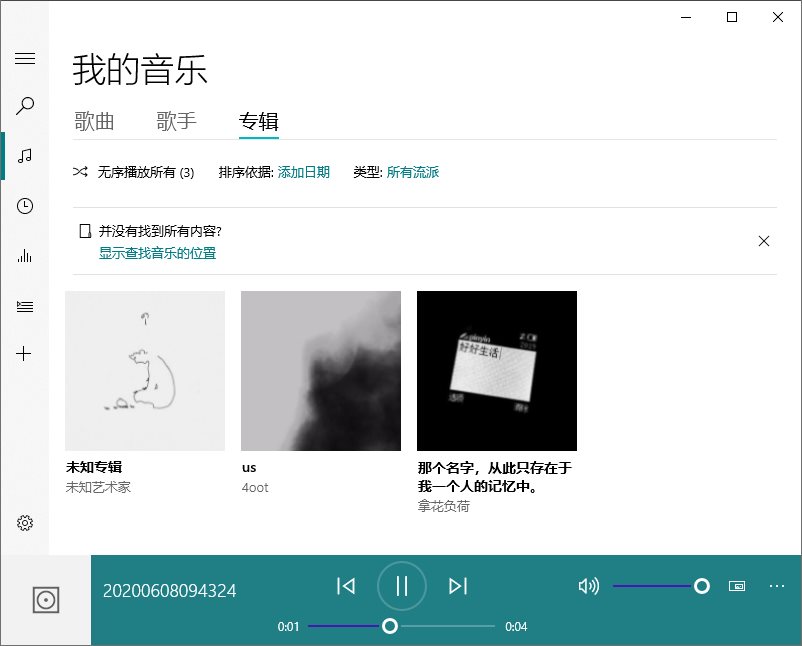Screen dimensions: 802x646
Task: Expand more options ellipsis in player bar
Action: (x=776, y=586)
